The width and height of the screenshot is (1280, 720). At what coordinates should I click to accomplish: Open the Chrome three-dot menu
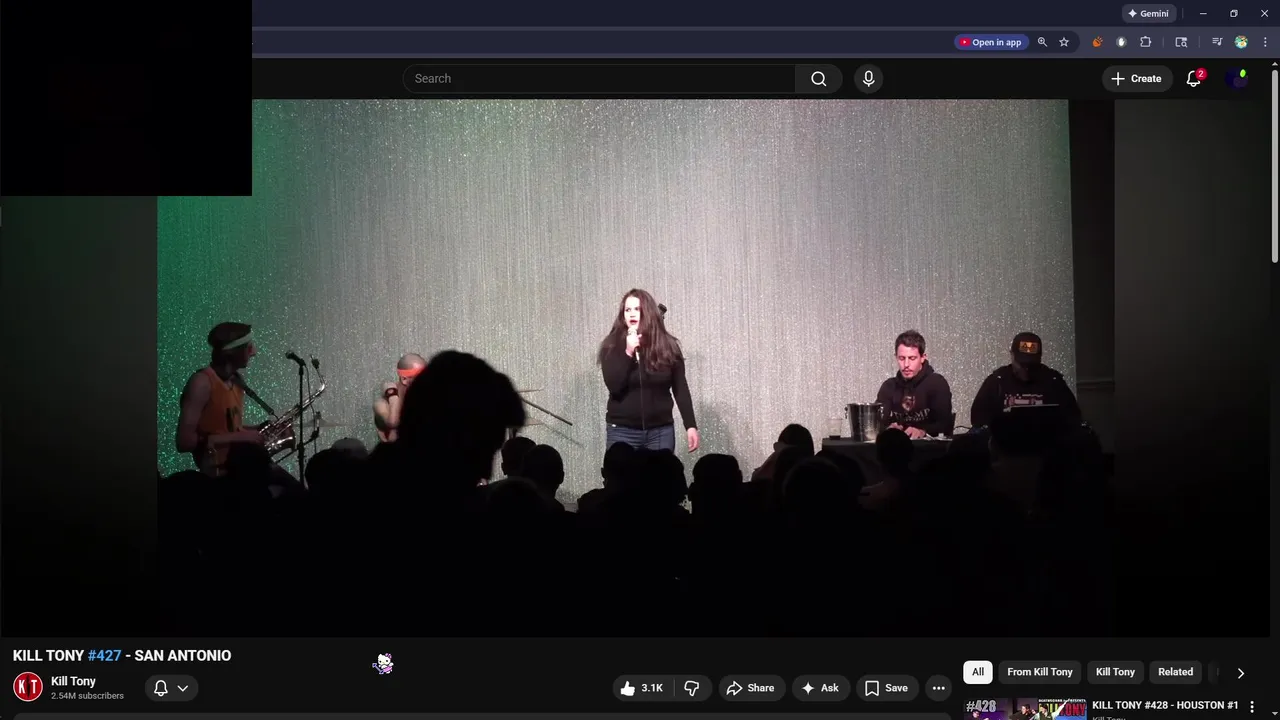tap(1265, 42)
